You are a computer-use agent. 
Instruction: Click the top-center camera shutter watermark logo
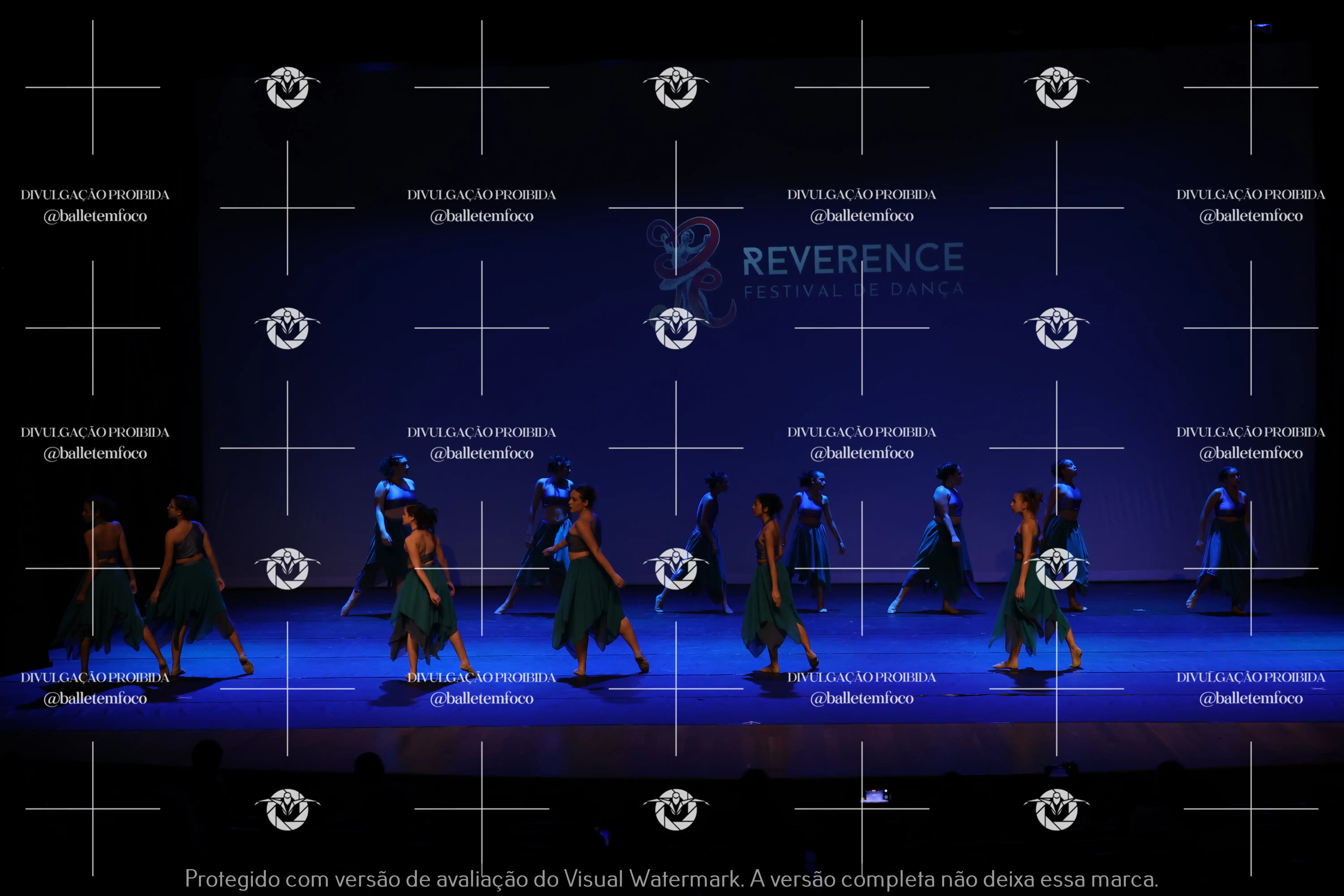click(x=676, y=87)
